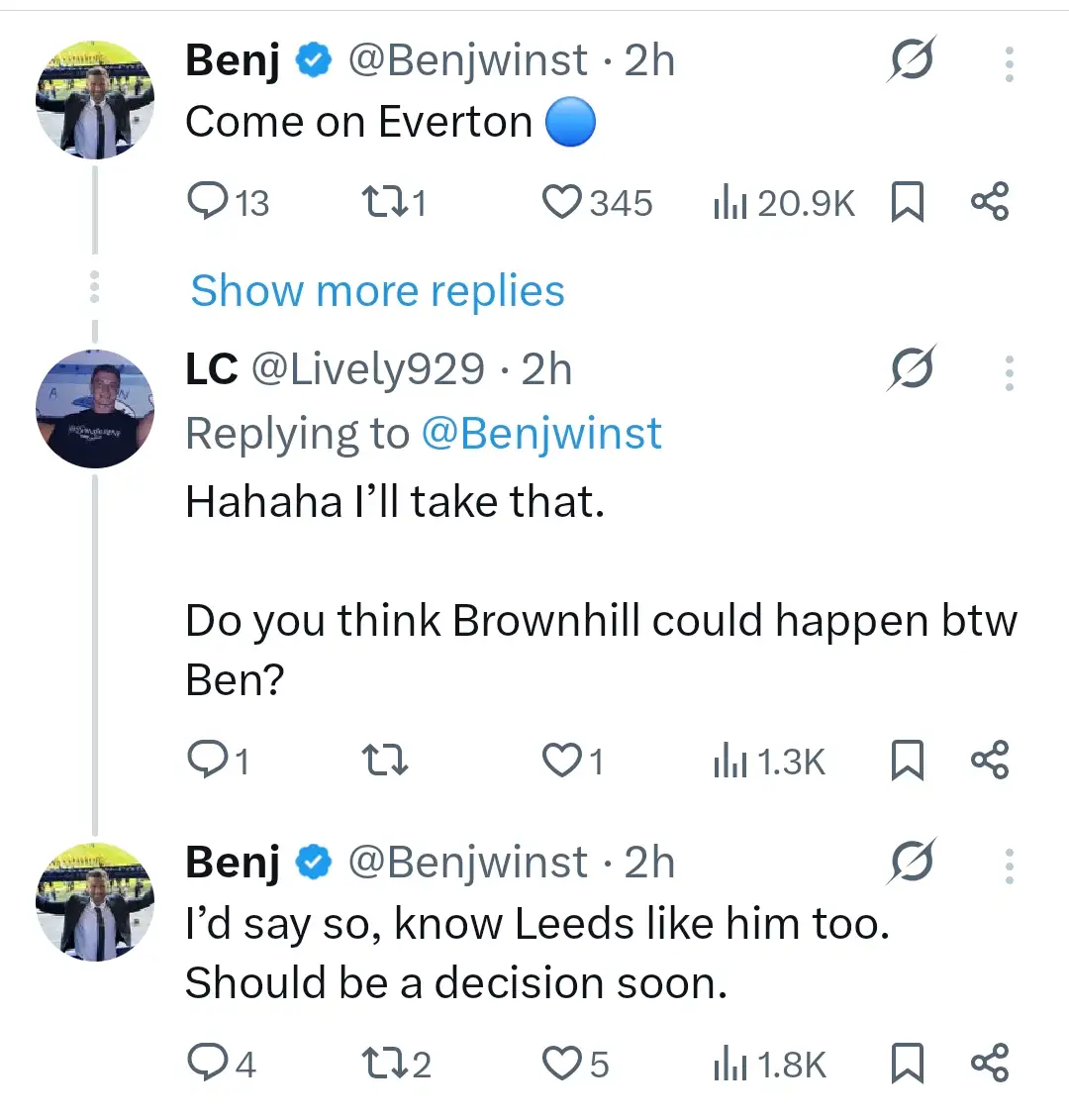Image resolution: width=1069 pixels, height=1120 pixels.
Task: Open Grok icon on LC's reply
Action: click(912, 370)
